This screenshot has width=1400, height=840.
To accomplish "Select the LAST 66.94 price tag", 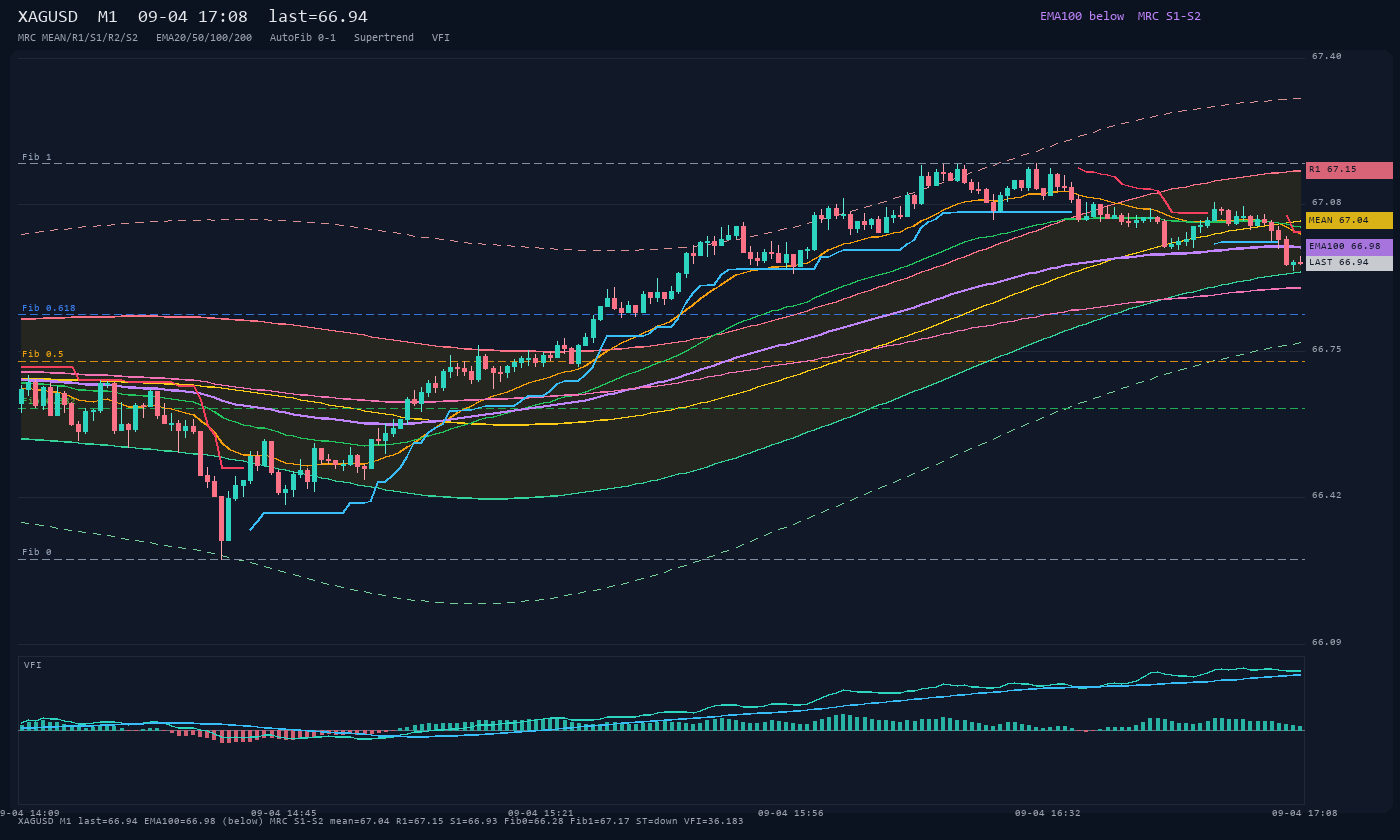I will (x=1349, y=262).
